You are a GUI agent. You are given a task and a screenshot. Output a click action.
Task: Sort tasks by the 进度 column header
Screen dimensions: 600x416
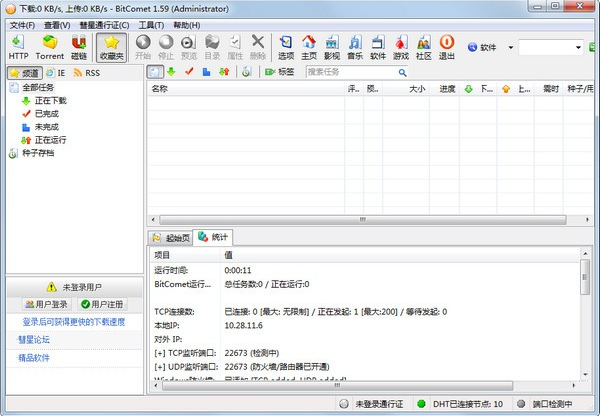[x=444, y=89]
